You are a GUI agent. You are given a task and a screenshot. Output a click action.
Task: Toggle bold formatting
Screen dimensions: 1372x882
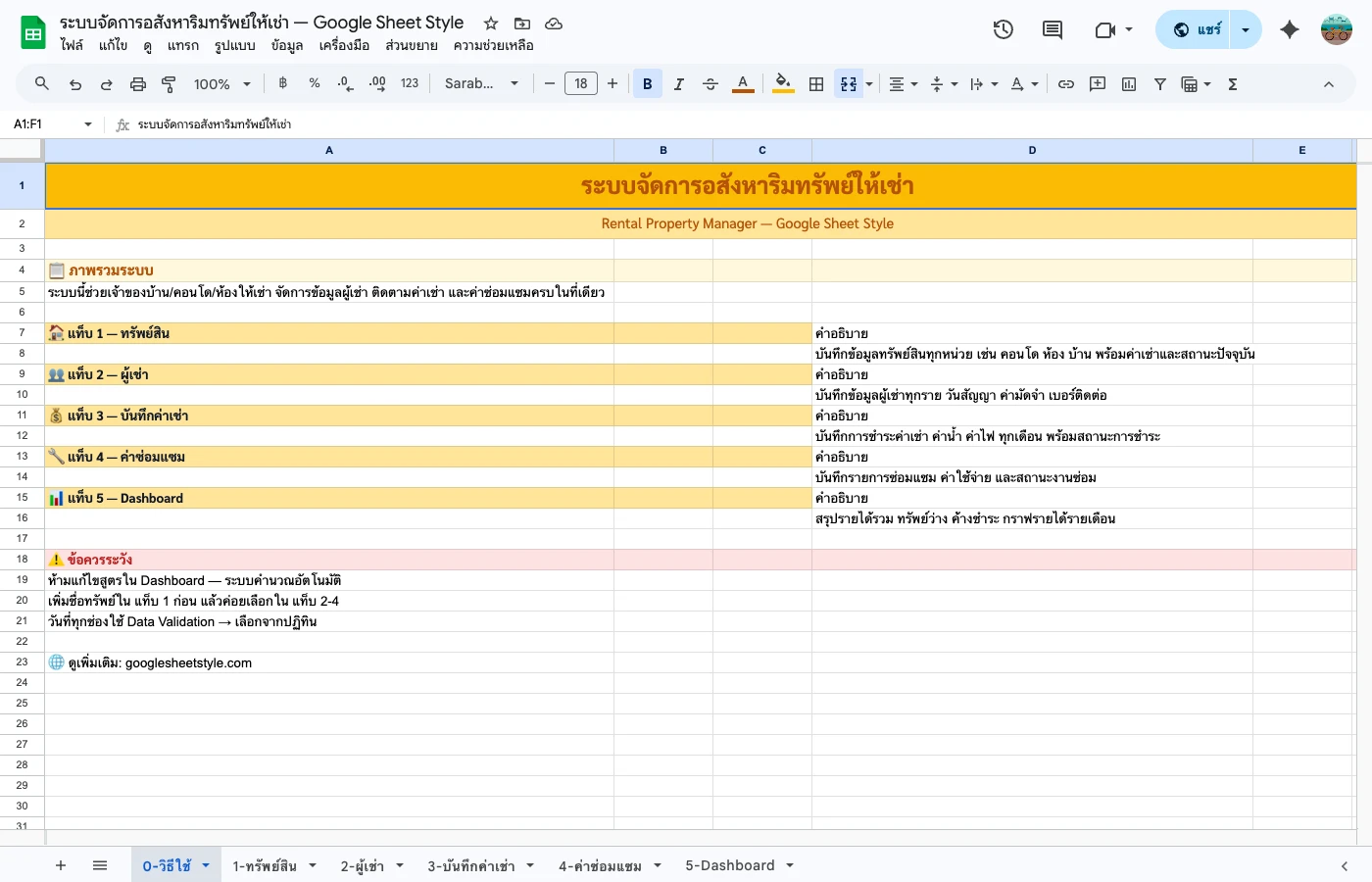648,84
